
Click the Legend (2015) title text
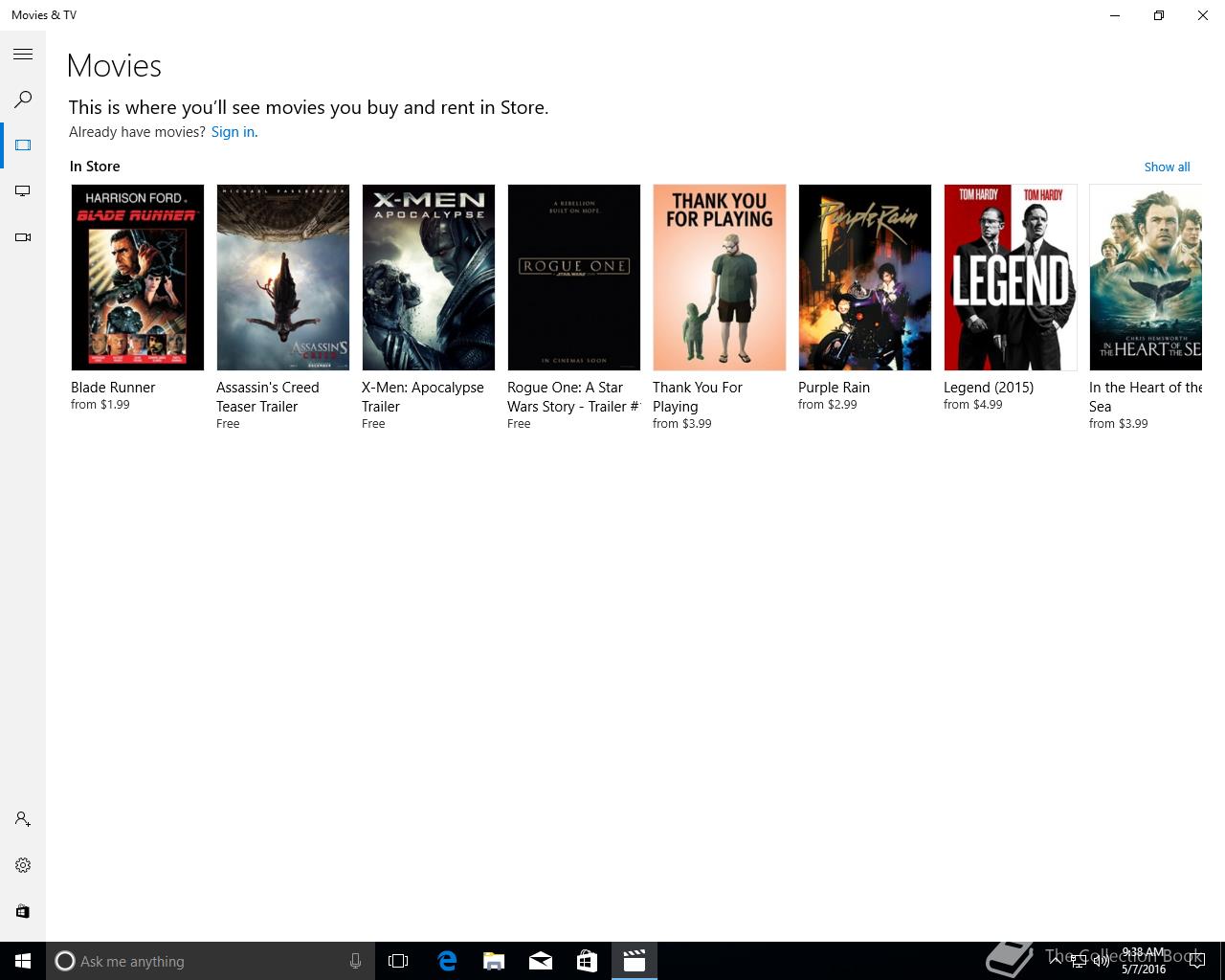pyautogui.click(x=989, y=388)
